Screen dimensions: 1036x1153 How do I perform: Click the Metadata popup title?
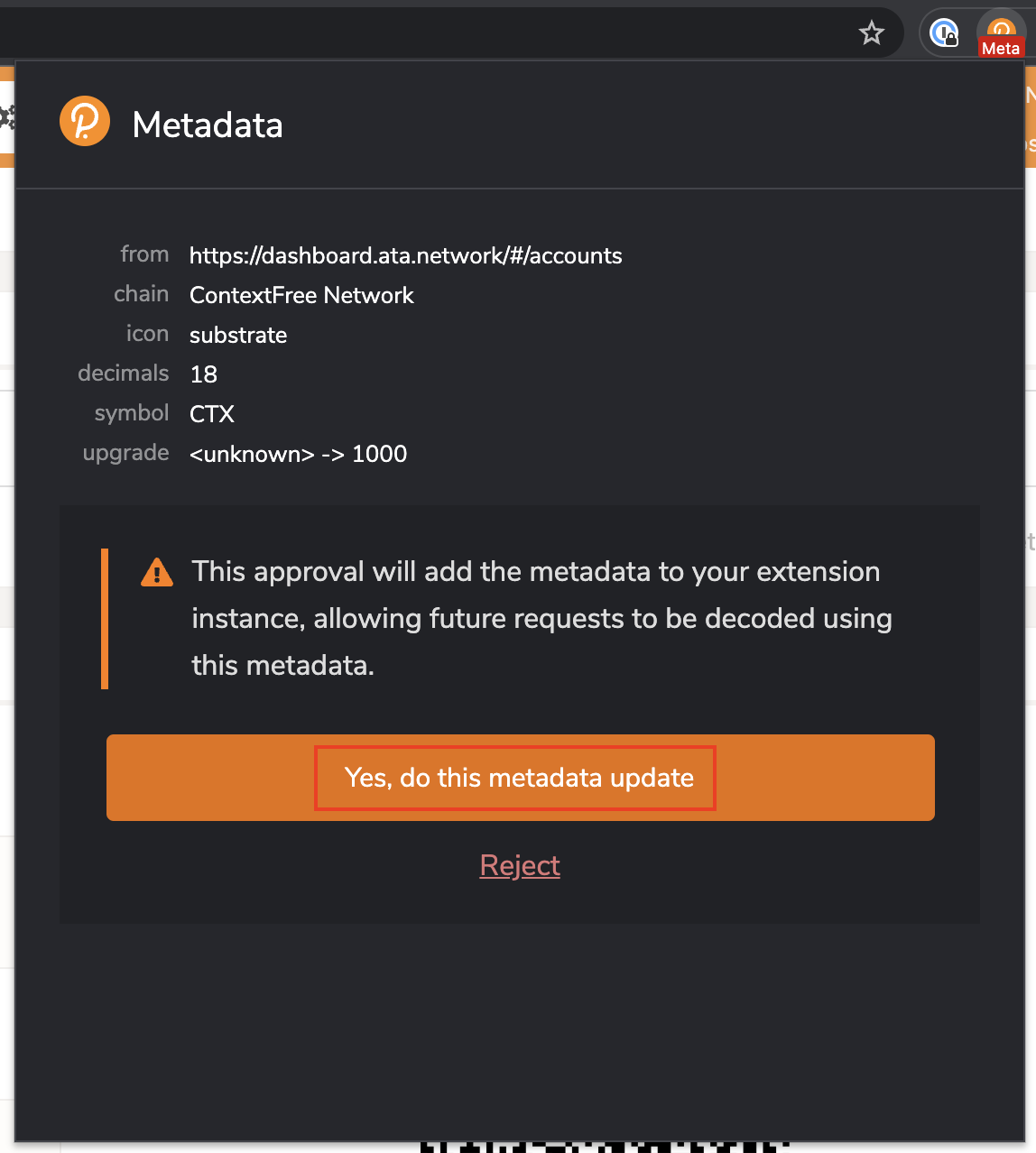click(208, 125)
